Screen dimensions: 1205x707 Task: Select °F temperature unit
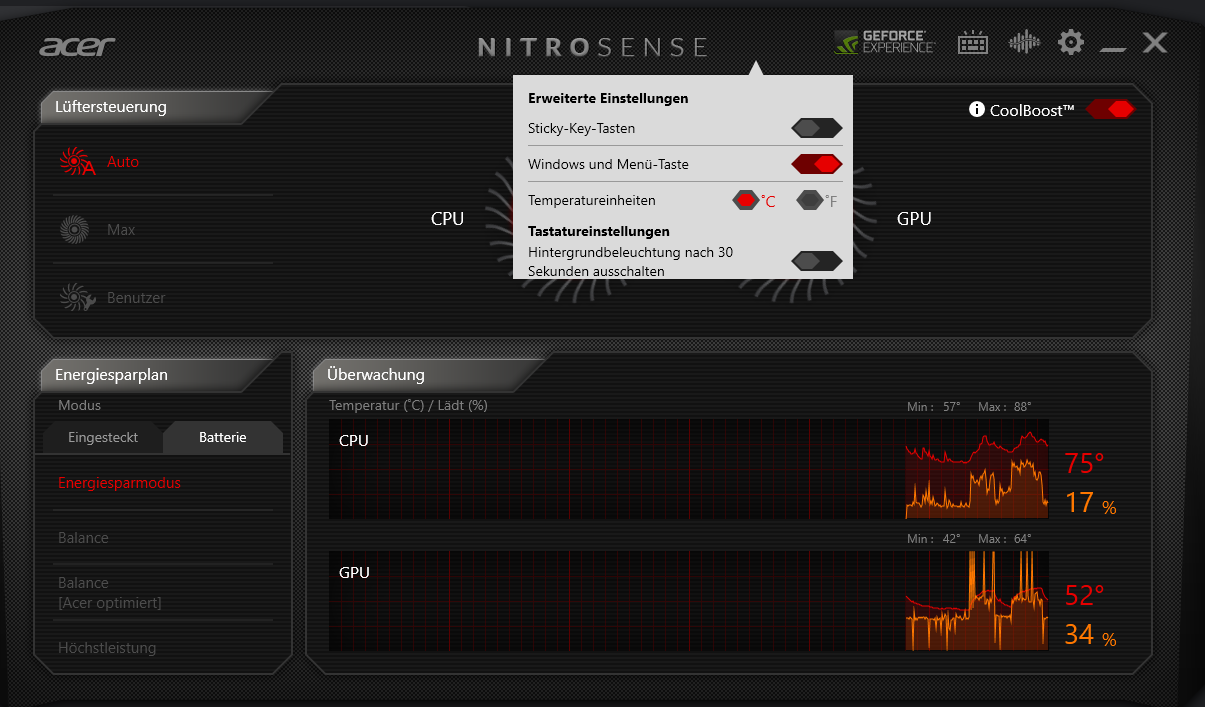[817, 200]
